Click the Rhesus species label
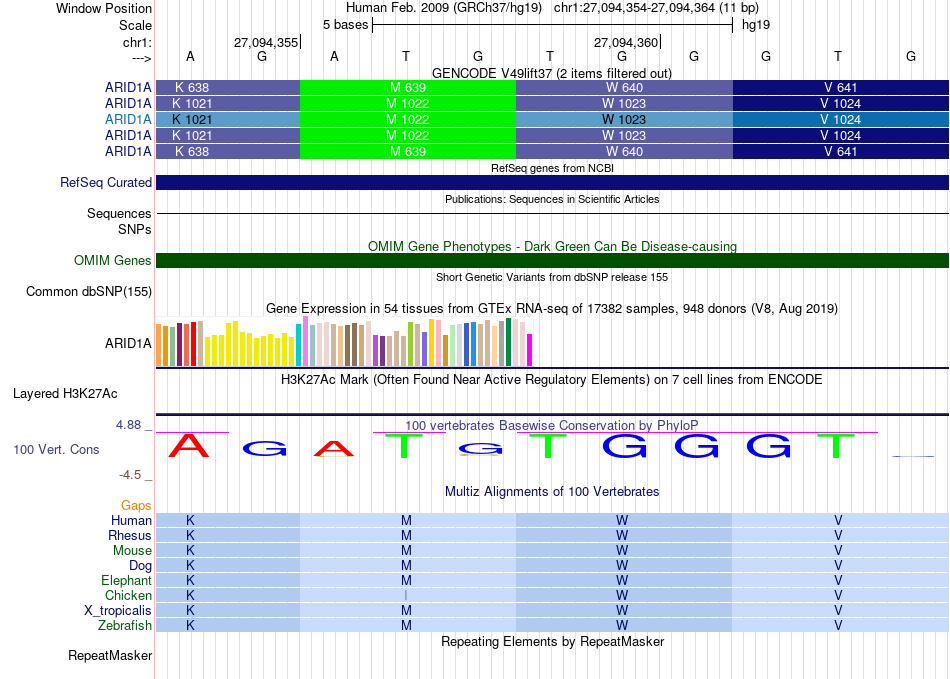Screen dimensions: 950x679 pos(130,535)
